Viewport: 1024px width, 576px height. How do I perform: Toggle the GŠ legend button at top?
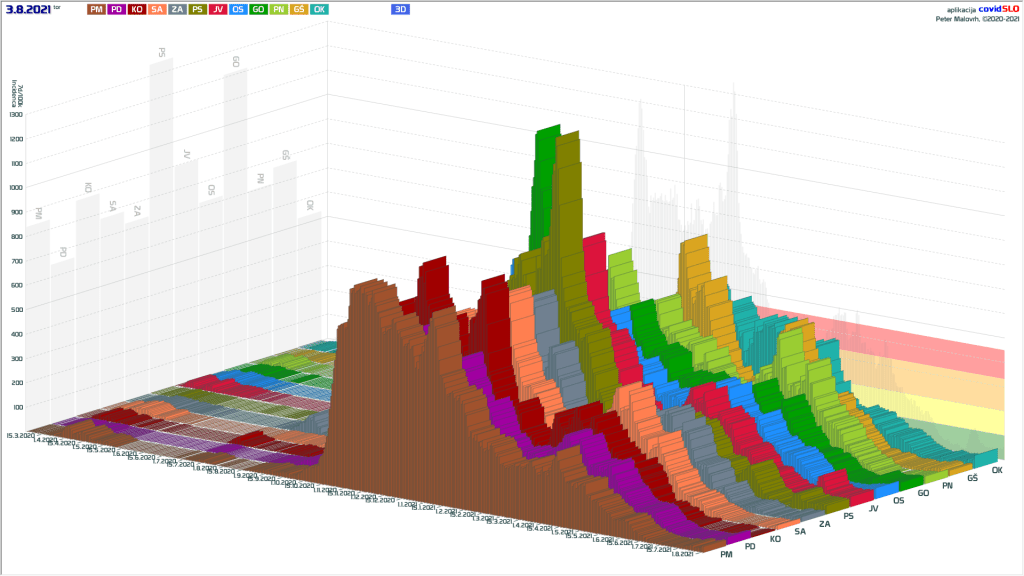[299, 9]
